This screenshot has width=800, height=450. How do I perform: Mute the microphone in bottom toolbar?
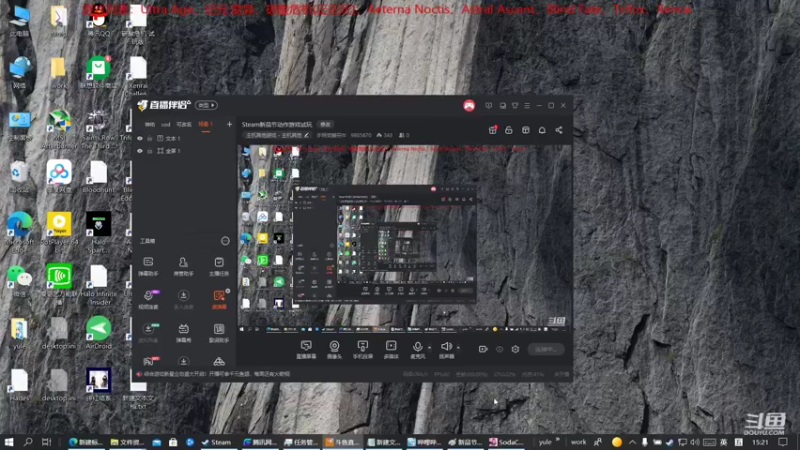point(417,349)
